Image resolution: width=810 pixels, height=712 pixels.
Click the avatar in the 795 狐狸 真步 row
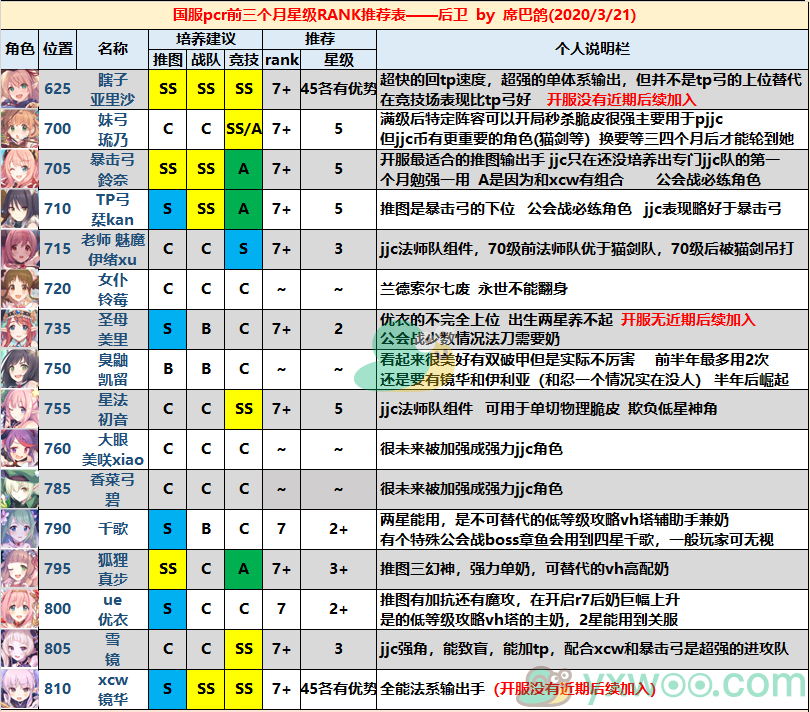click(20, 569)
